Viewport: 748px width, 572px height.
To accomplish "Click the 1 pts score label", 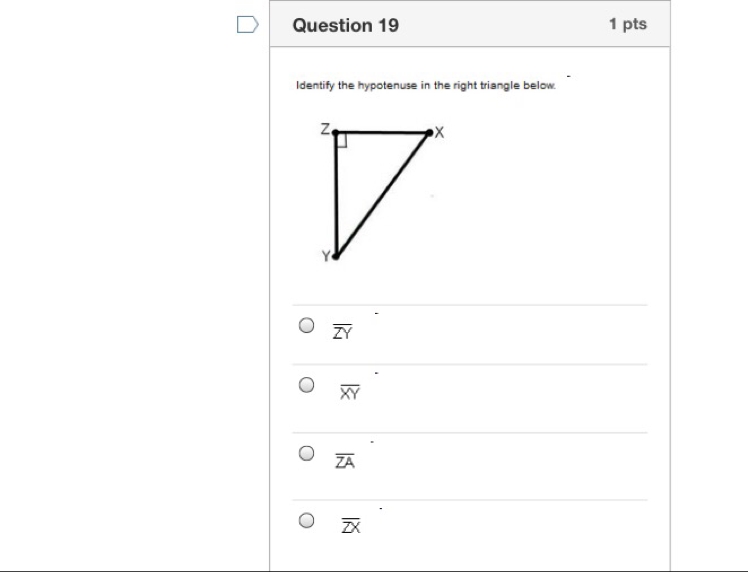I will coord(628,24).
